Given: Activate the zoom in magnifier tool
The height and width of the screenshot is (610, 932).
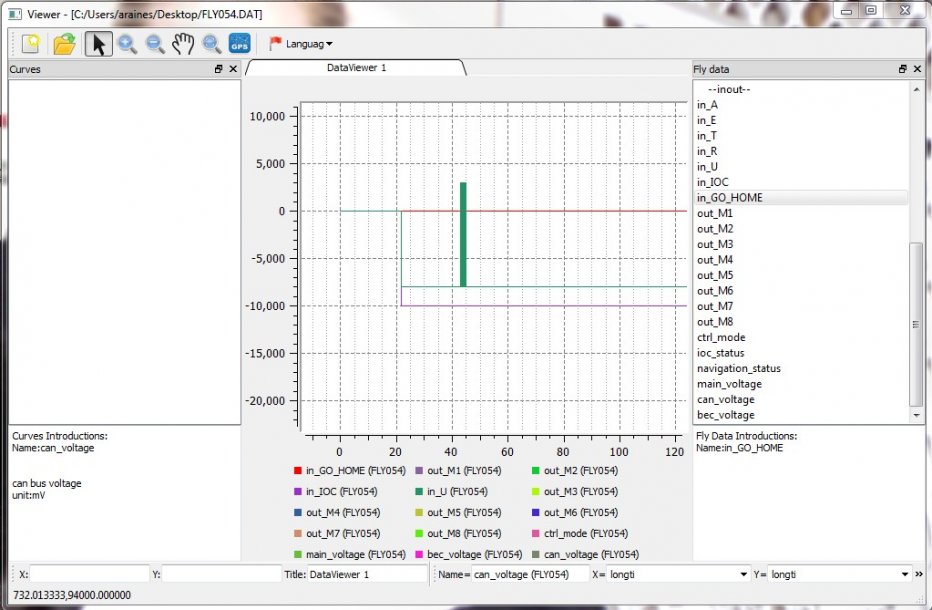Looking at the screenshot, I should click(127, 43).
